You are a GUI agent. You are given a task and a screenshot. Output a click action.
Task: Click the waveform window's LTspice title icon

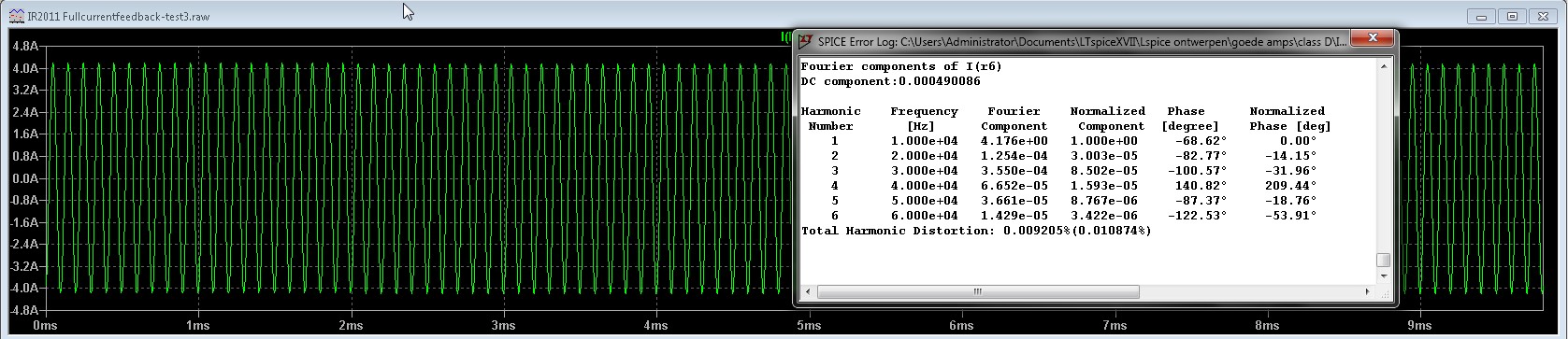pyautogui.click(x=17, y=16)
